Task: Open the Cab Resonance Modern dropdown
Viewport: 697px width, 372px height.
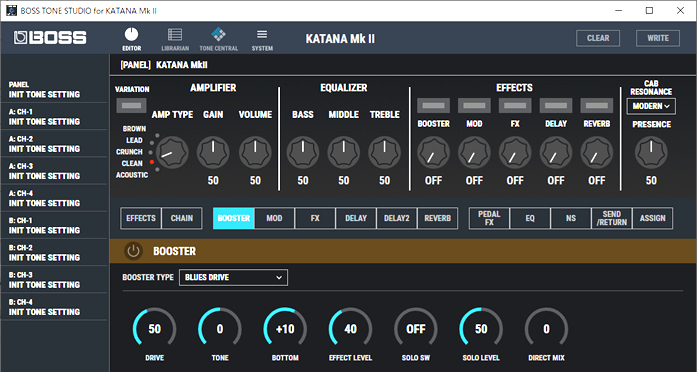Action: [x=651, y=106]
